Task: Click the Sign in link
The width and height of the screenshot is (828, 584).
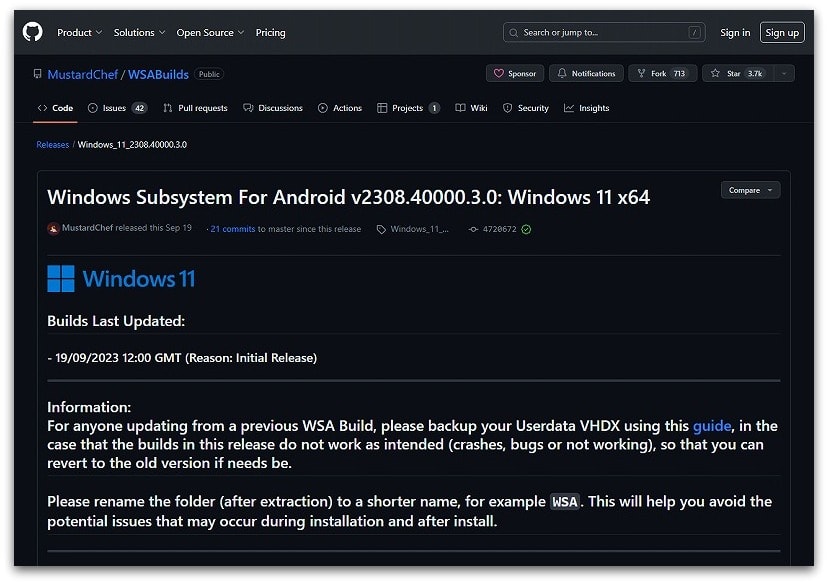Action: click(x=735, y=33)
